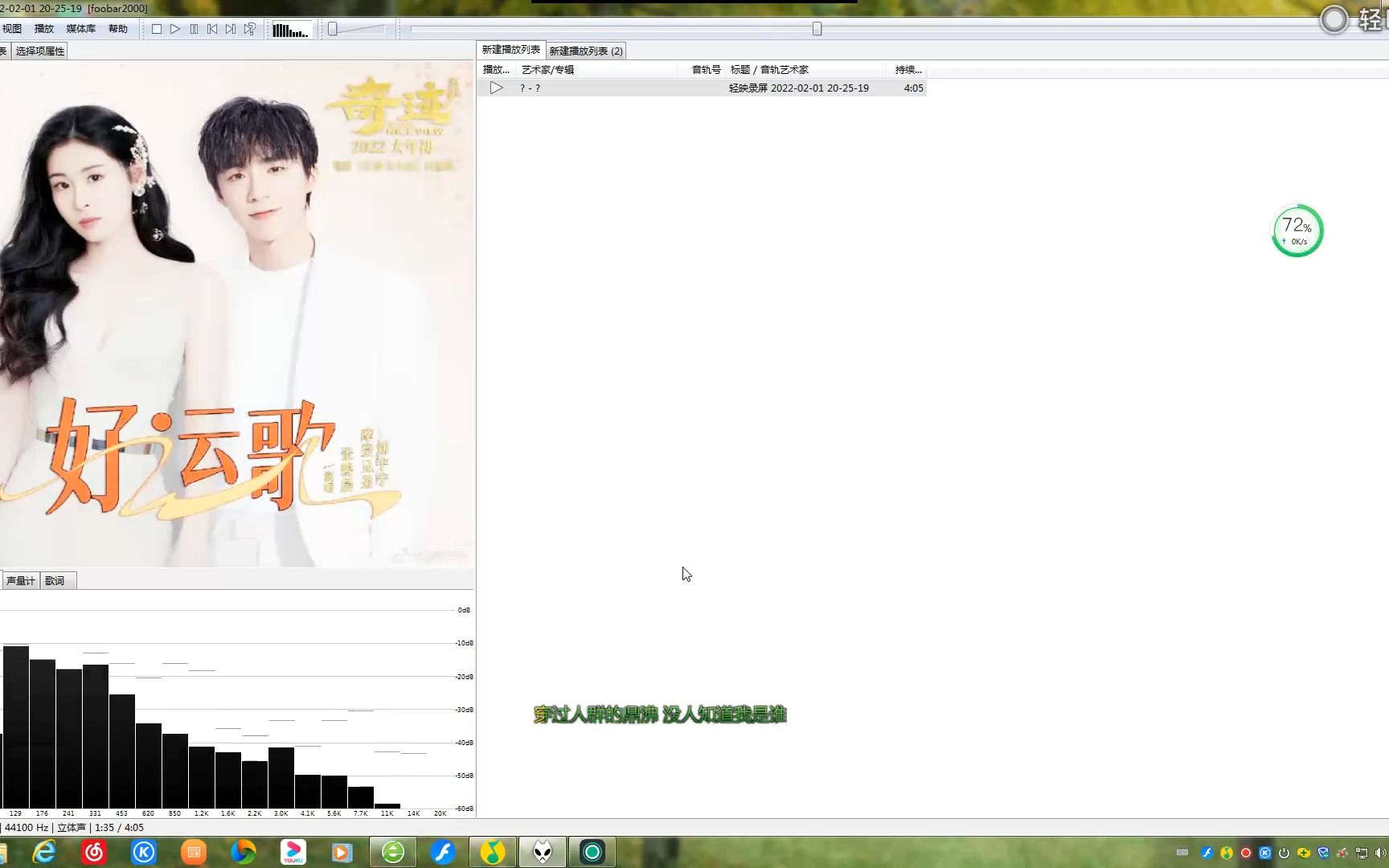Viewport: 1389px width, 868px height.
Task: Open NetEase Cloud Music from taskbar
Action: tap(94, 852)
